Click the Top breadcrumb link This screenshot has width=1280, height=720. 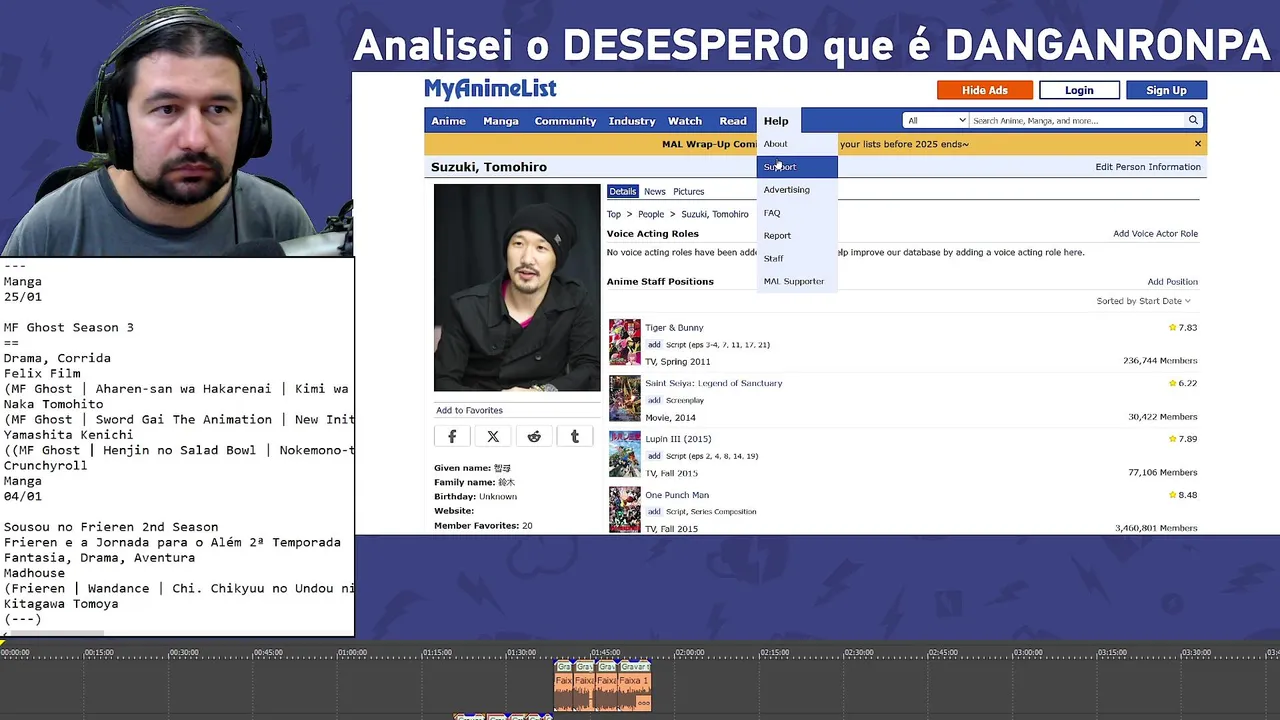tap(614, 214)
